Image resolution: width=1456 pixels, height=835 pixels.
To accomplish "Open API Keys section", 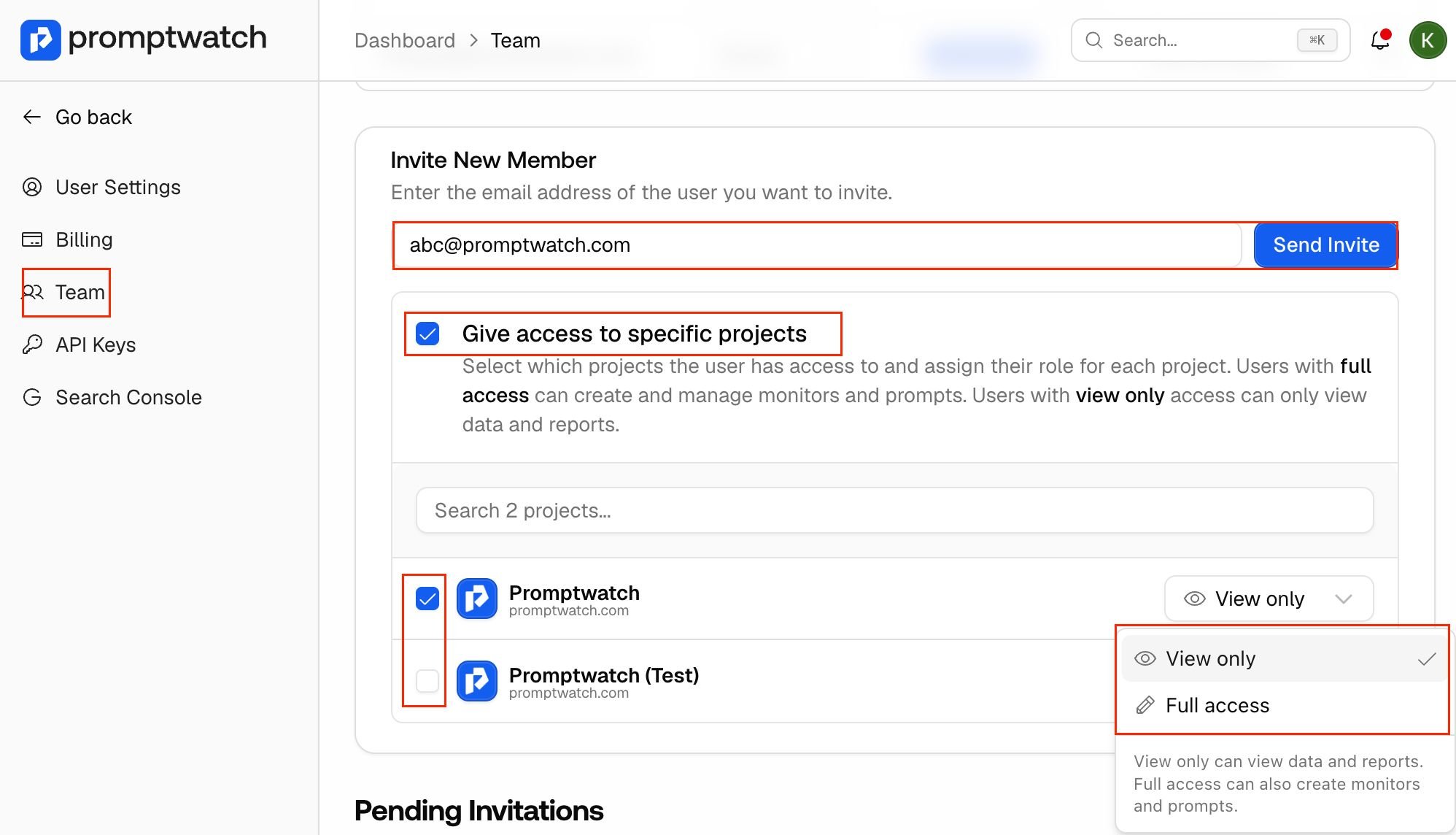I will click(x=79, y=345).
